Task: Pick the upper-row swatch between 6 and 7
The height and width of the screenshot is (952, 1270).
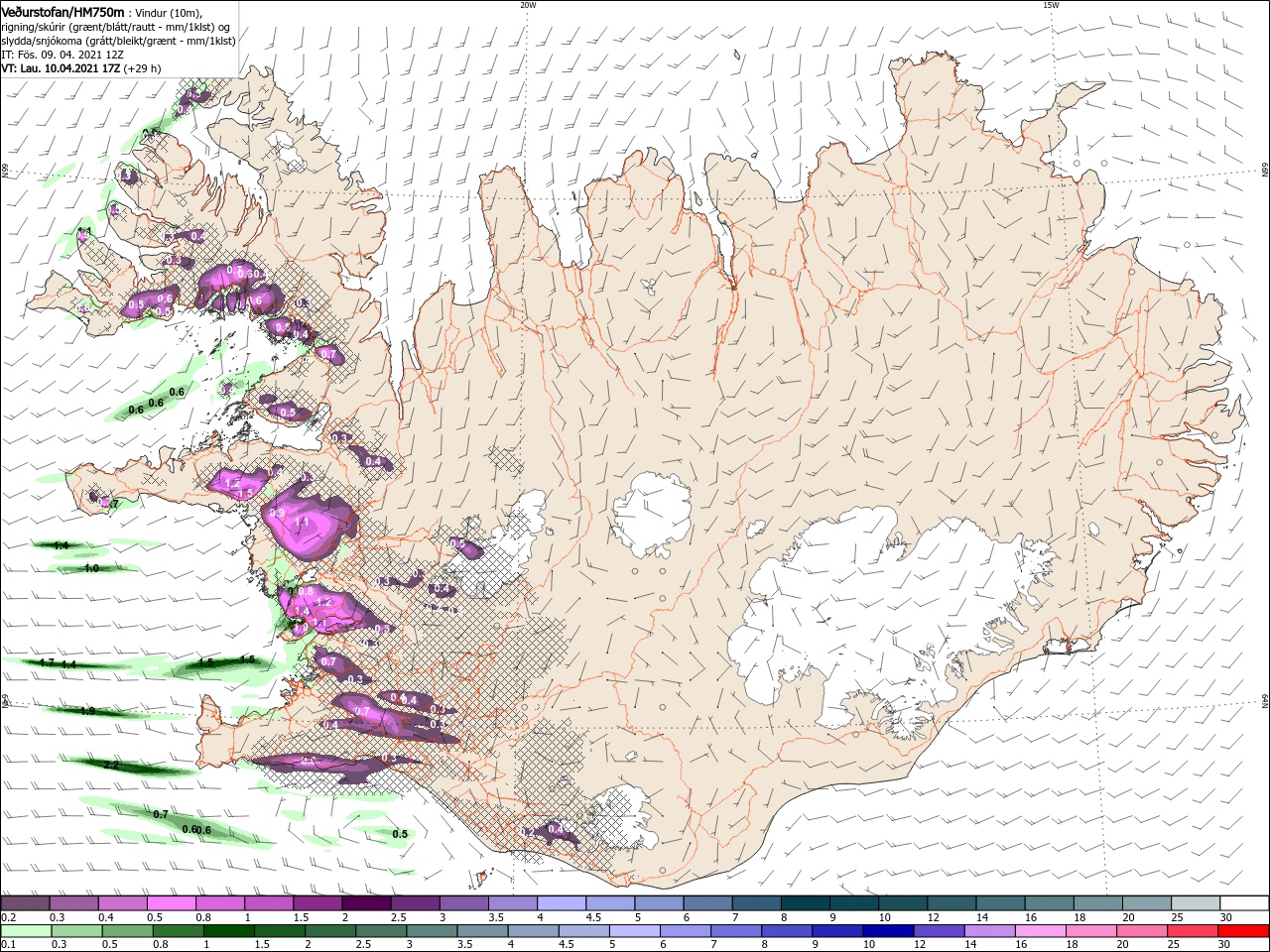Action: tap(706, 903)
